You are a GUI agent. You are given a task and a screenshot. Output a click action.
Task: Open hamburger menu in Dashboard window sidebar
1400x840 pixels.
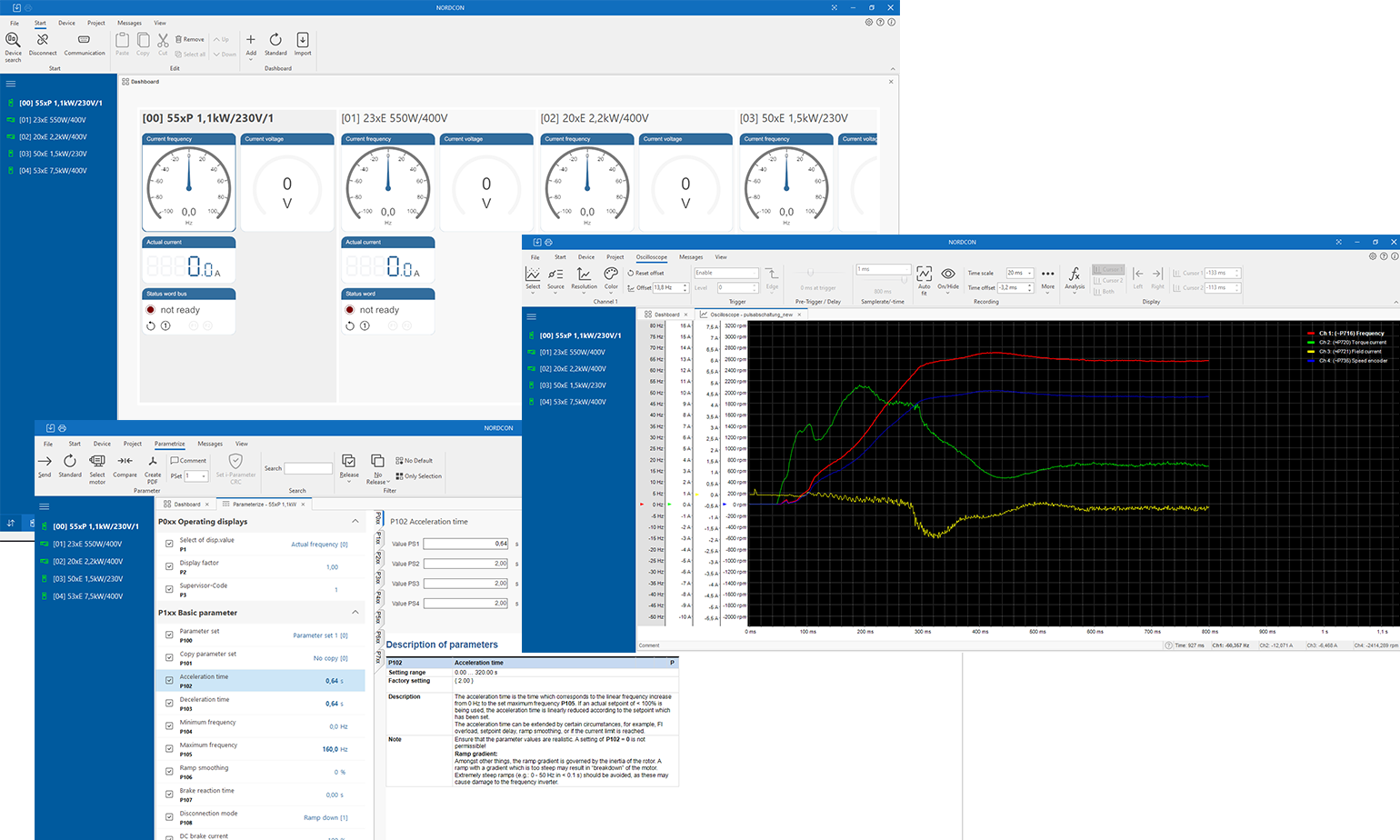(11, 84)
